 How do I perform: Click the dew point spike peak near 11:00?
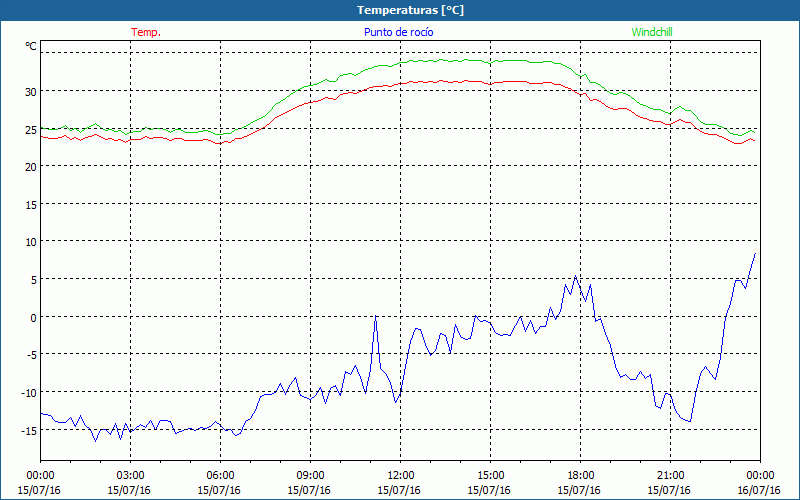click(376, 316)
